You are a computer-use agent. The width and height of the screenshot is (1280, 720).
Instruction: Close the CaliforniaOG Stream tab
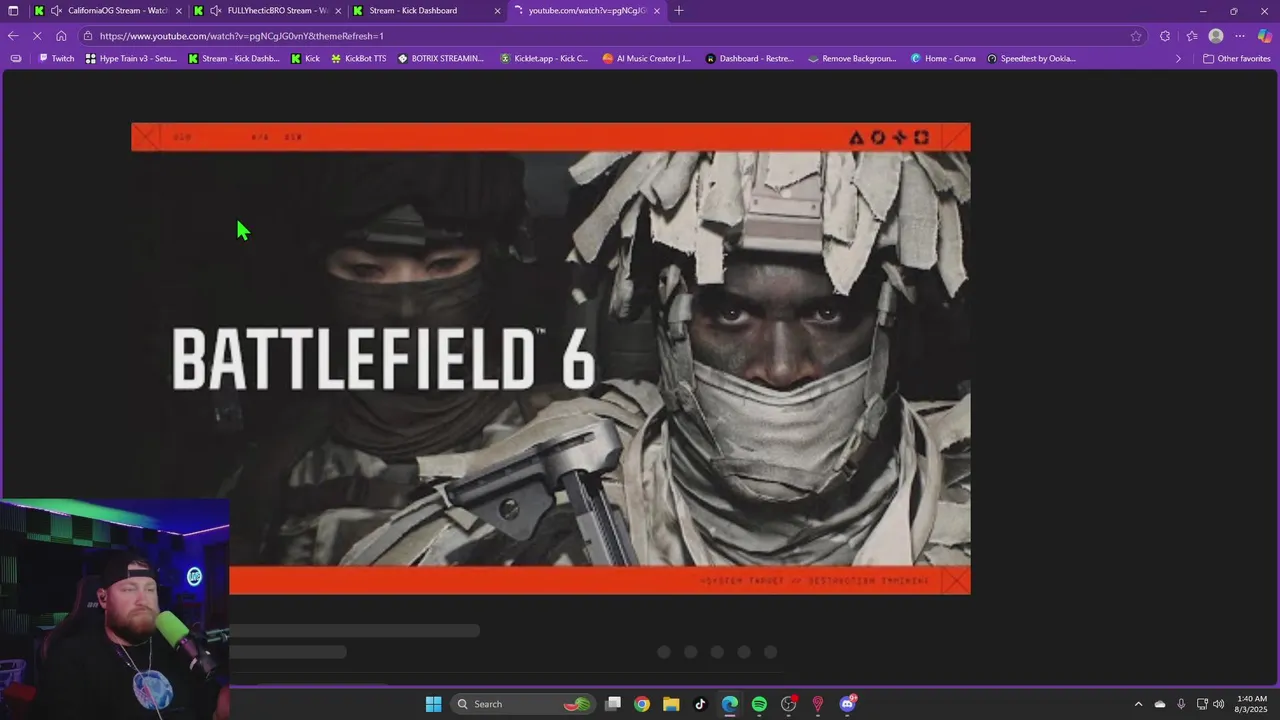click(179, 11)
